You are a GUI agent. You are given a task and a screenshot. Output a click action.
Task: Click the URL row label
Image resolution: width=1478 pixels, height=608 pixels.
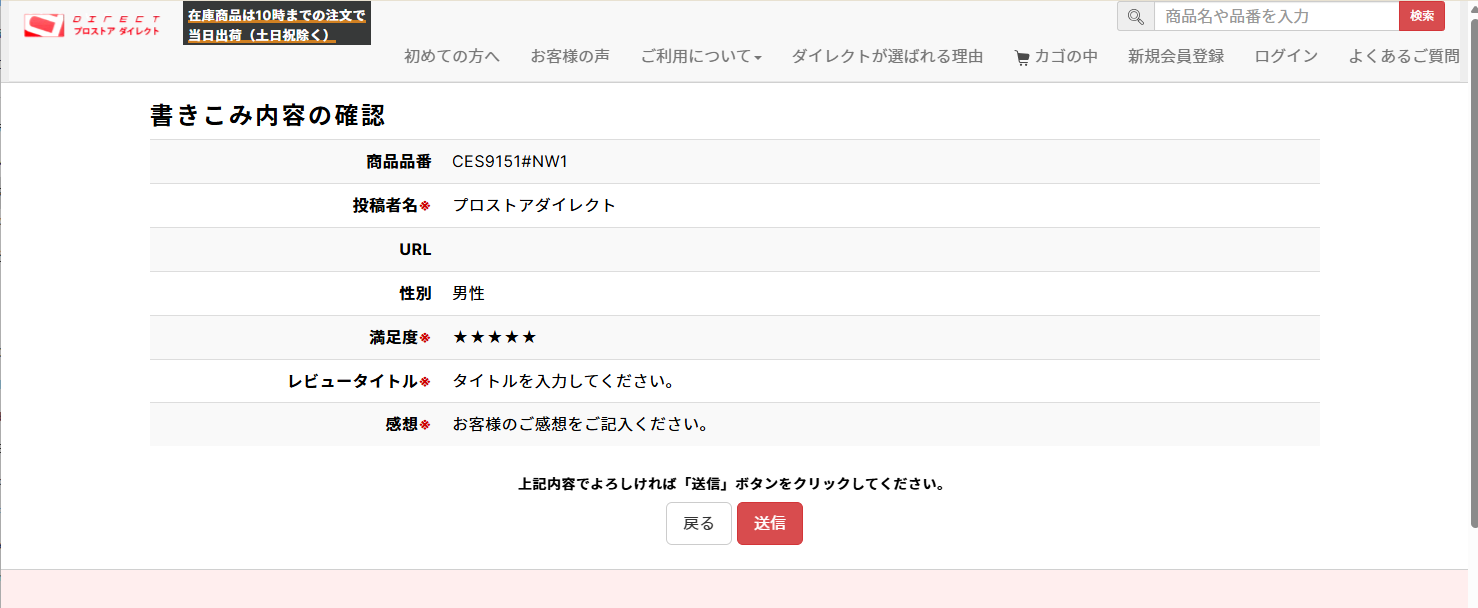[415, 249]
